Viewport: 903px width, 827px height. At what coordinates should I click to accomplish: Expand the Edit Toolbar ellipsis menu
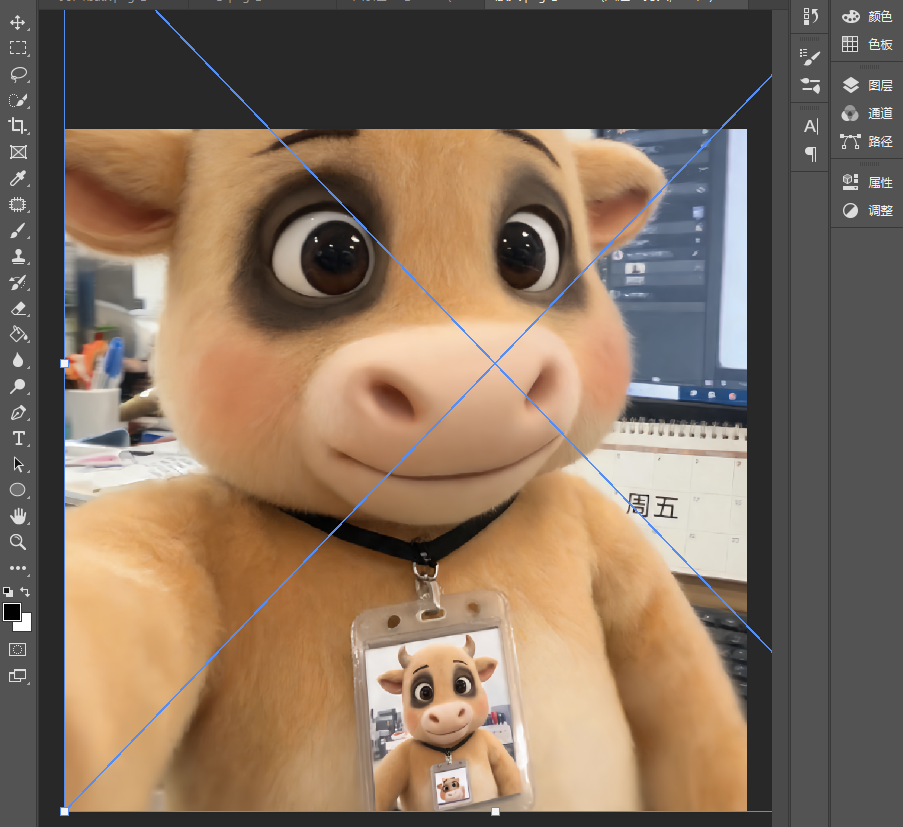pos(18,568)
